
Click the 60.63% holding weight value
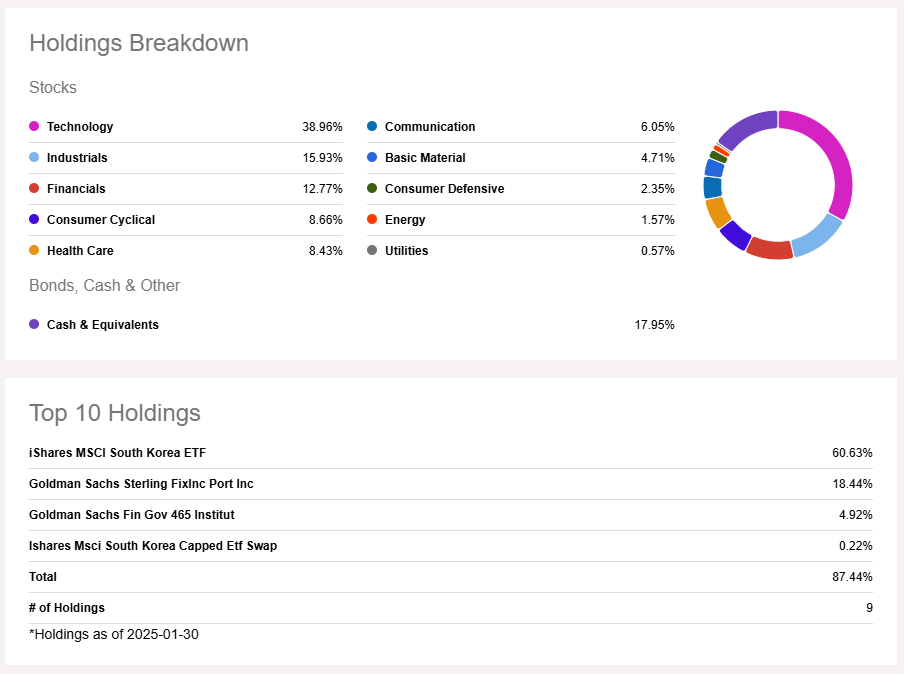(852, 453)
